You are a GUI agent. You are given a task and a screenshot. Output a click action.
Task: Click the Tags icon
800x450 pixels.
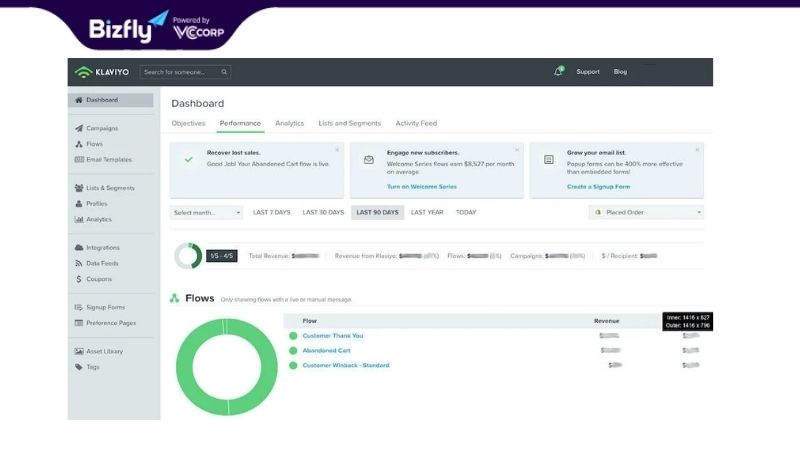coord(79,367)
